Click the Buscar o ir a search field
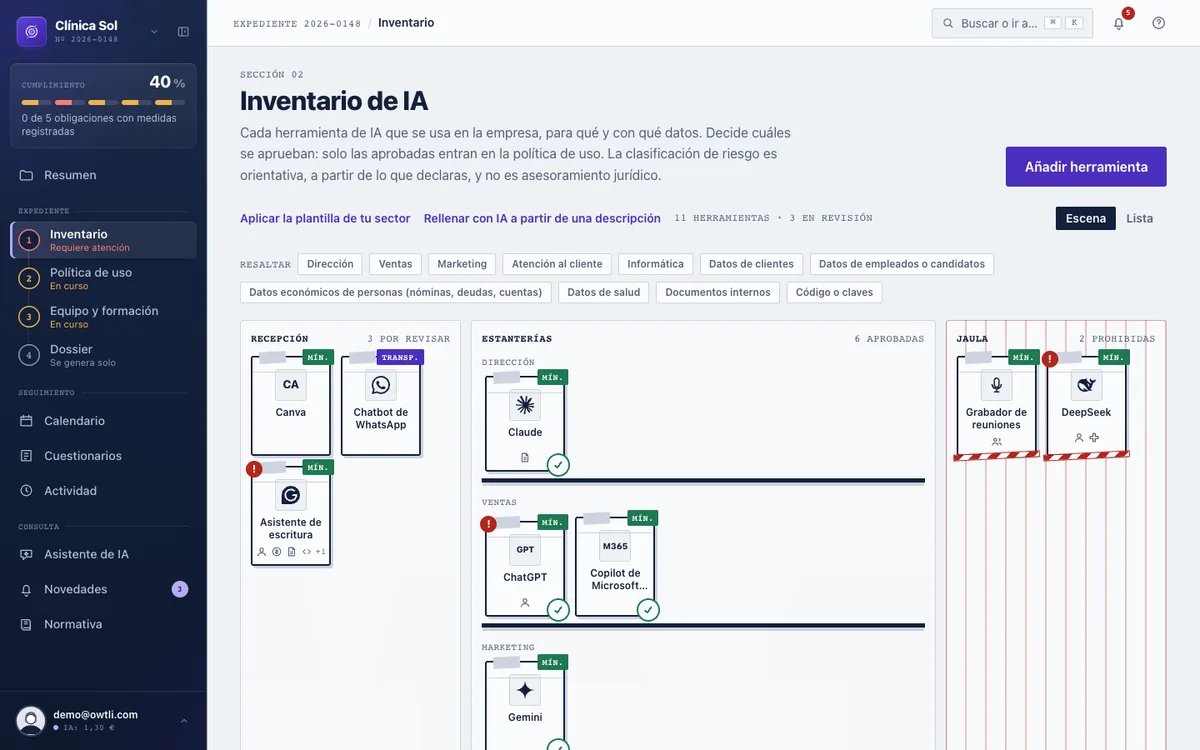 coord(1012,23)
